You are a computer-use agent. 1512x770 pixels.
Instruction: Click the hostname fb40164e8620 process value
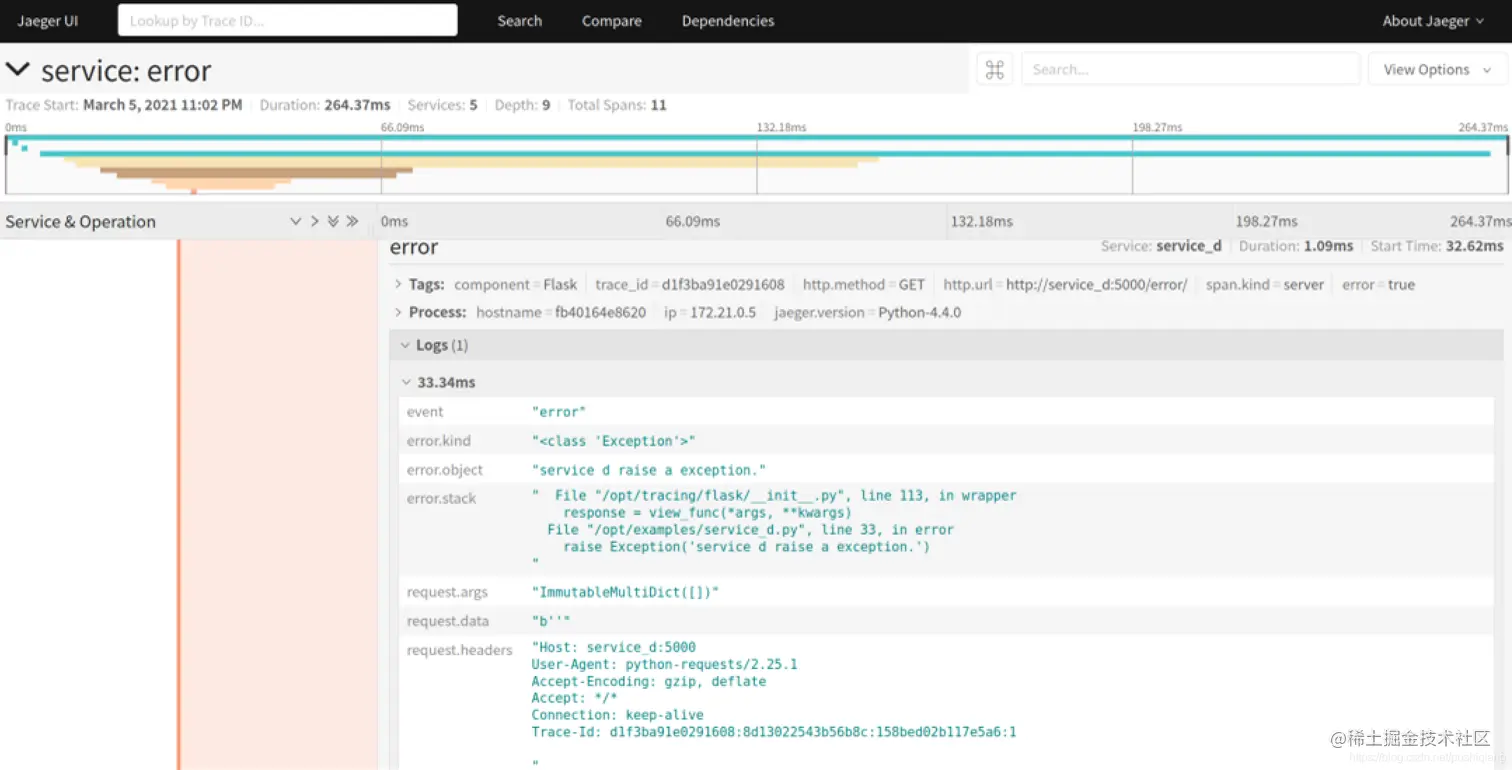[x=600, y=312]
